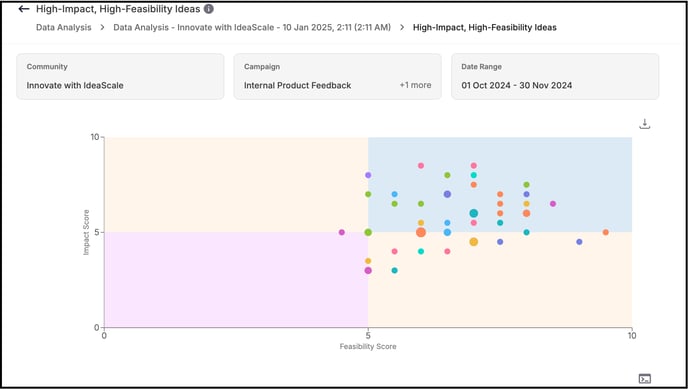688x389 pixels.
Task: Select the purple point at feasibility 9
Action: pos(579,242)
